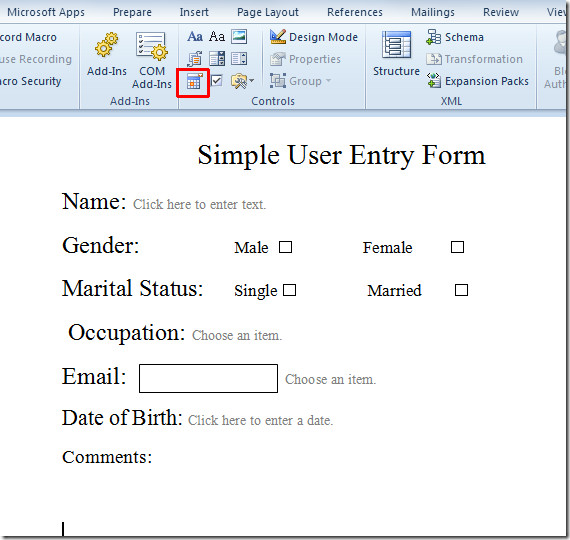
Task: Check the Female checkbox
Action: (457, 247)
